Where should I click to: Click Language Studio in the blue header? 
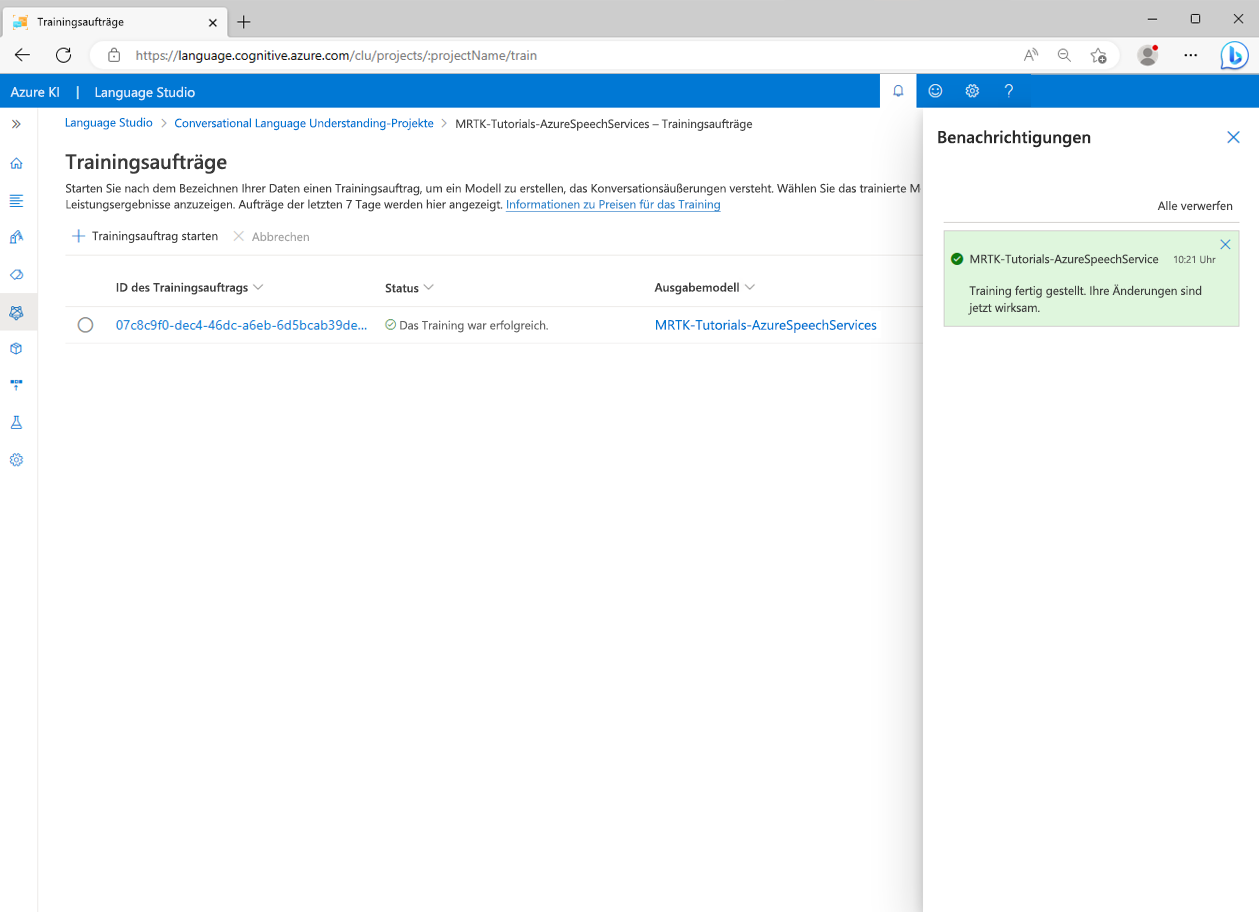pos(144,92)
